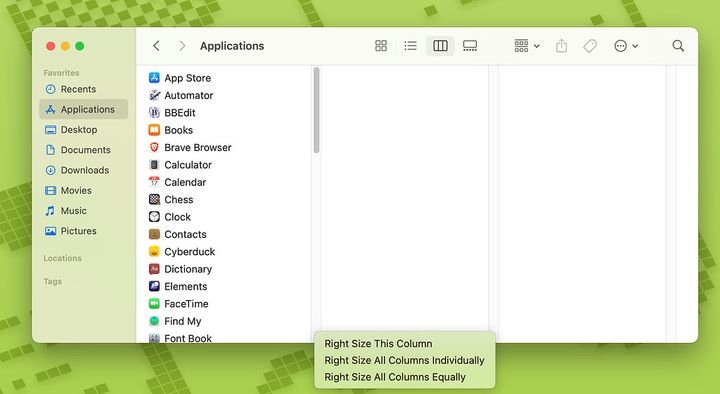
Task: Click the Pictures icon in the sidebar
Action: [51, 231]
